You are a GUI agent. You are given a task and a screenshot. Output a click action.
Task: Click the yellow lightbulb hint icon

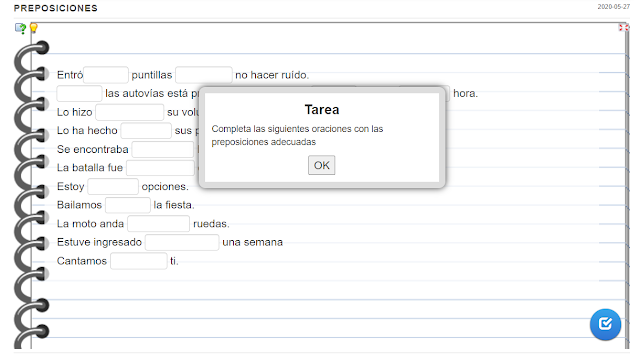33,28
